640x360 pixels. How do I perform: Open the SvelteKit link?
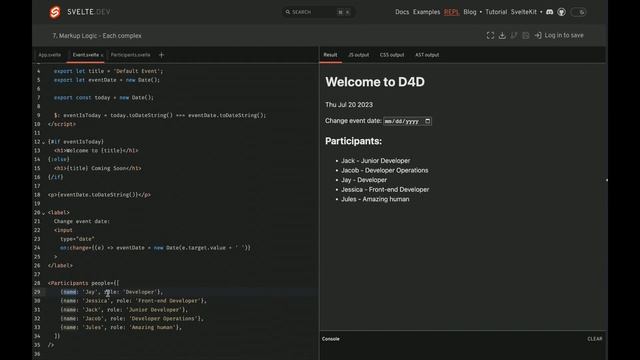(x=524, y=12)
